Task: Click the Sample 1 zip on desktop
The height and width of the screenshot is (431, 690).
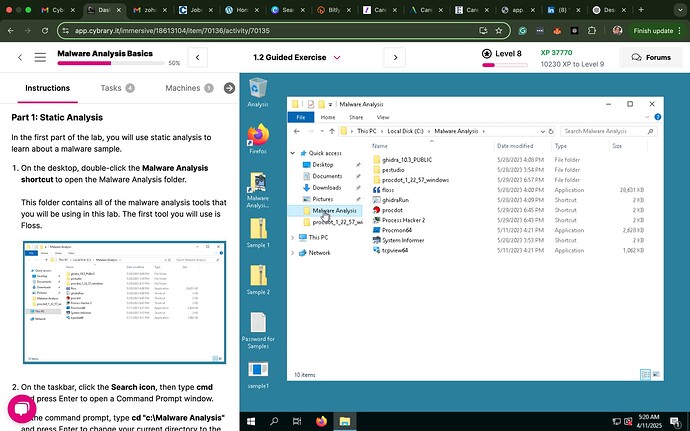Action: [258, 225]
